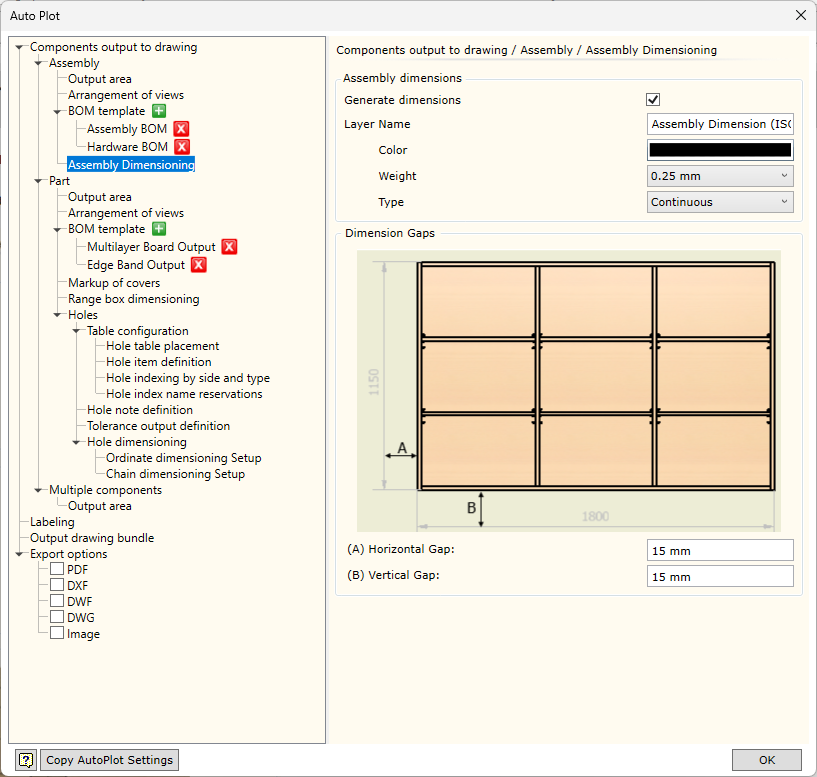The image size is (817, 777).
Task: Select Edge Band Output item
Action: 136,265
